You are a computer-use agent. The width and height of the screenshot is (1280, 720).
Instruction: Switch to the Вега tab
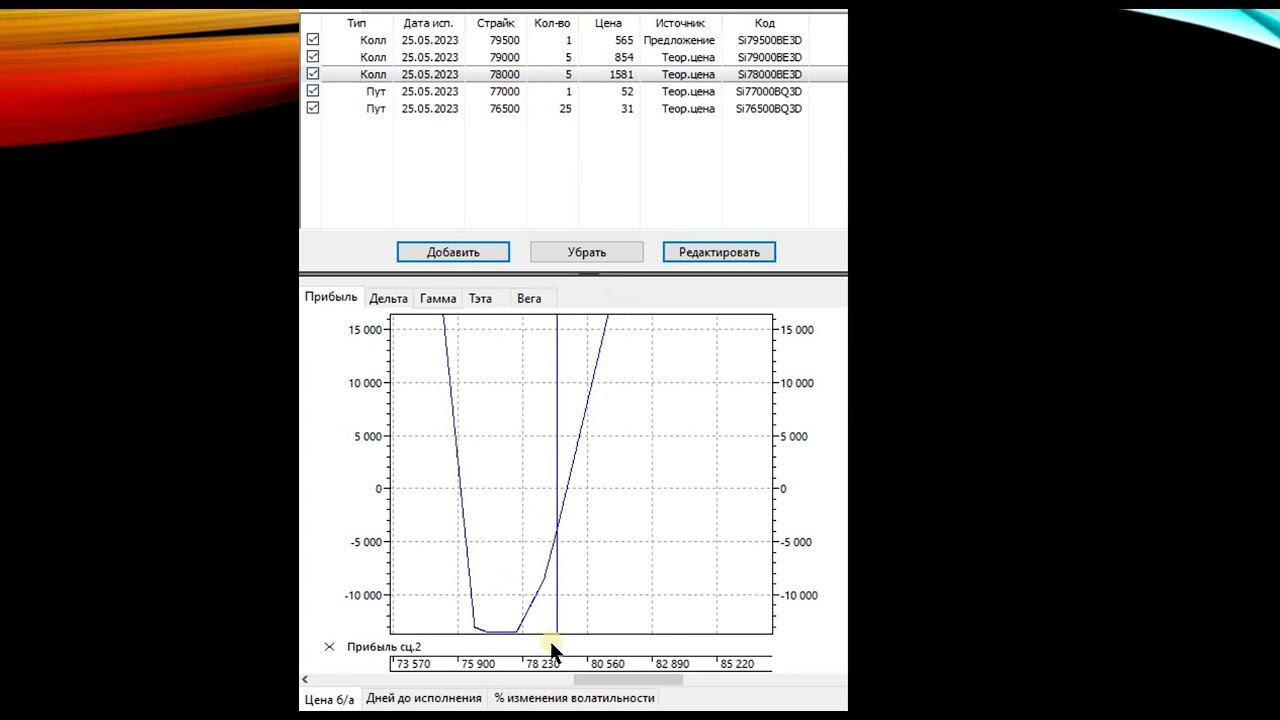click(529, 298)
